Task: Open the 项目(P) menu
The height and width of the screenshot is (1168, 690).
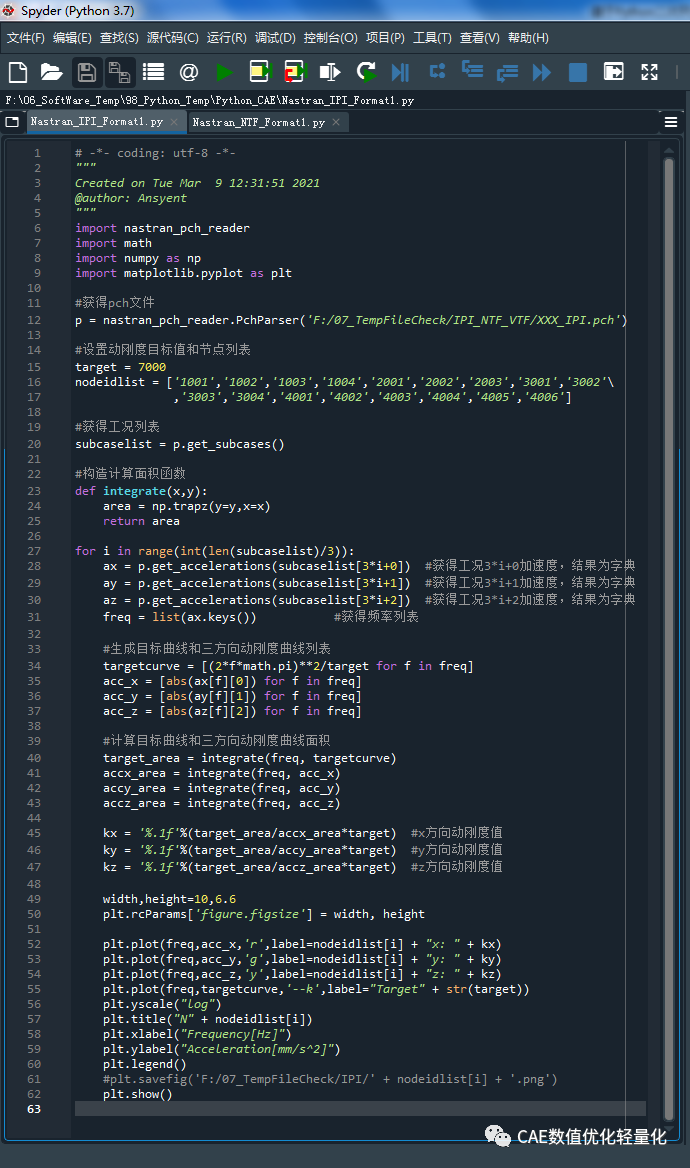Action: pos(385,38)
